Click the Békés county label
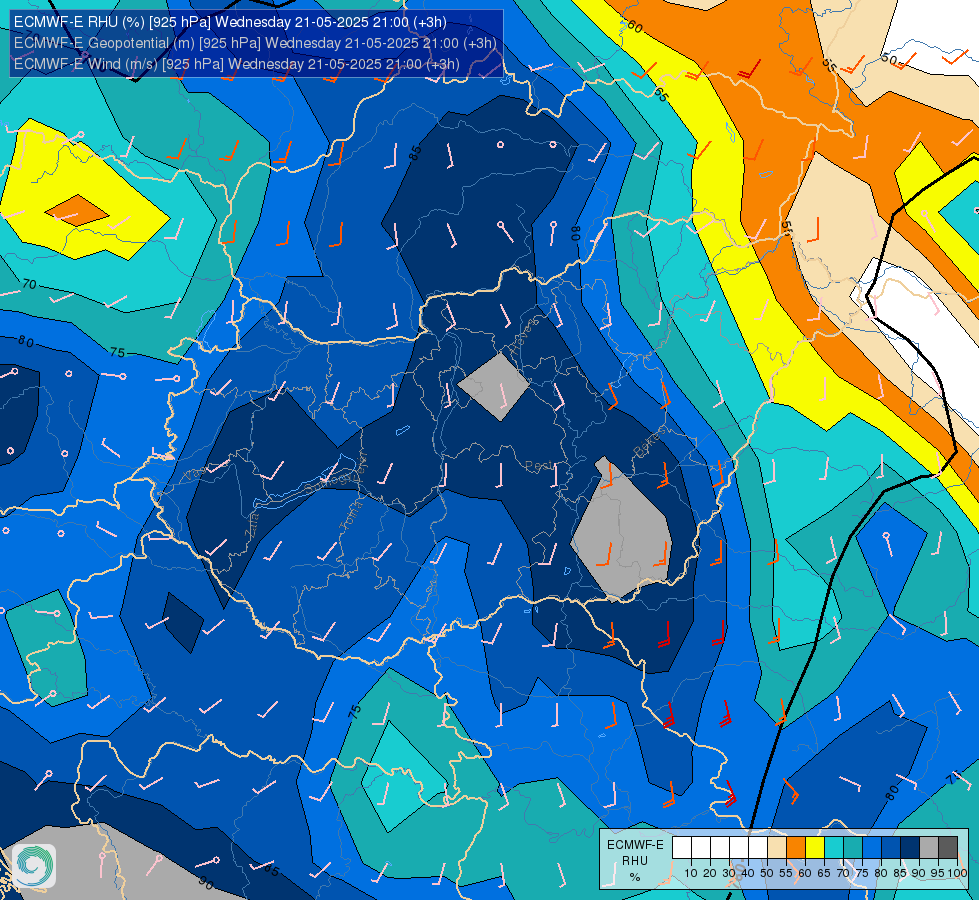 pos(650,444)
